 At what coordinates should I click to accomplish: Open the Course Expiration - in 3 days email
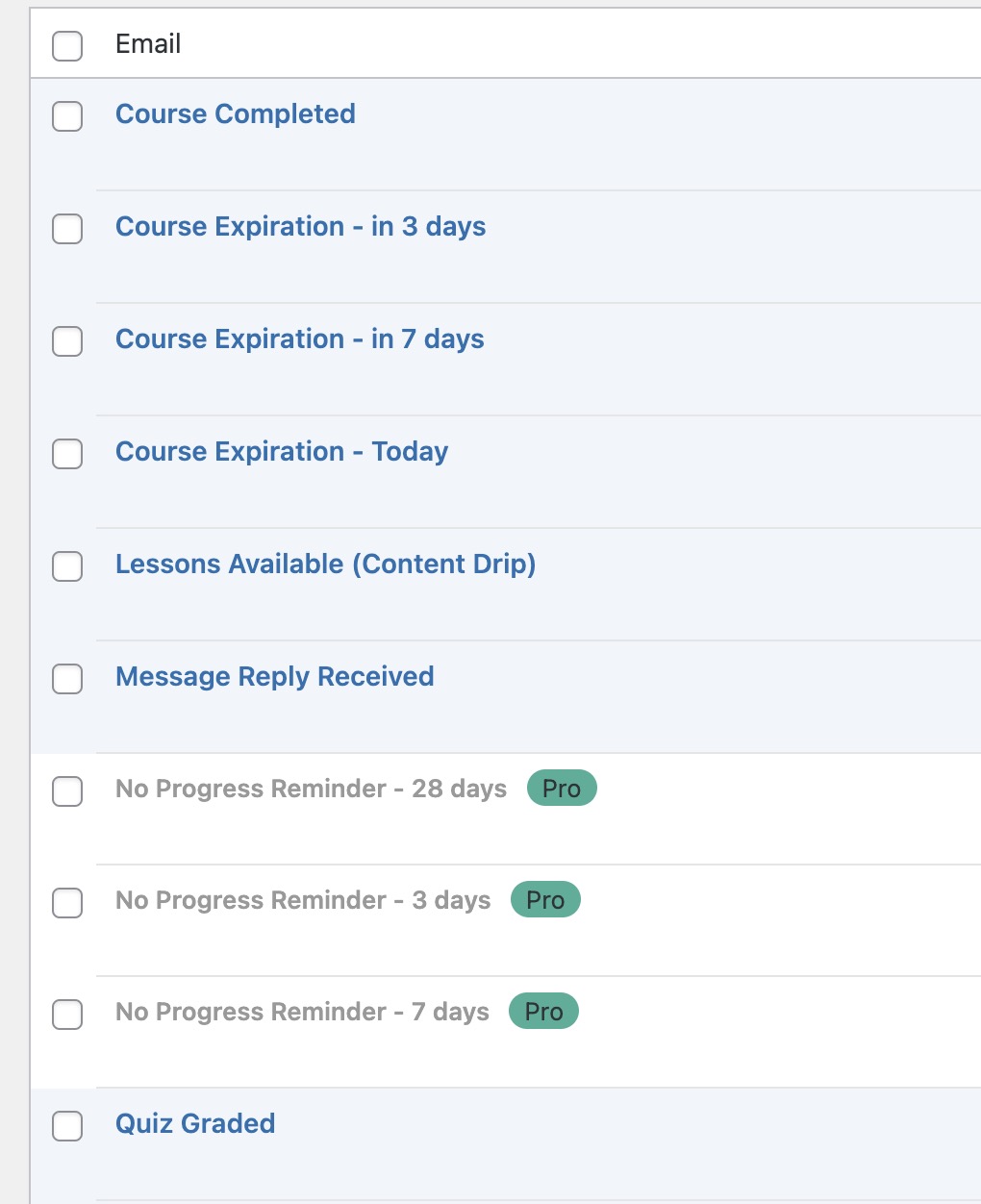coord(300,227)
